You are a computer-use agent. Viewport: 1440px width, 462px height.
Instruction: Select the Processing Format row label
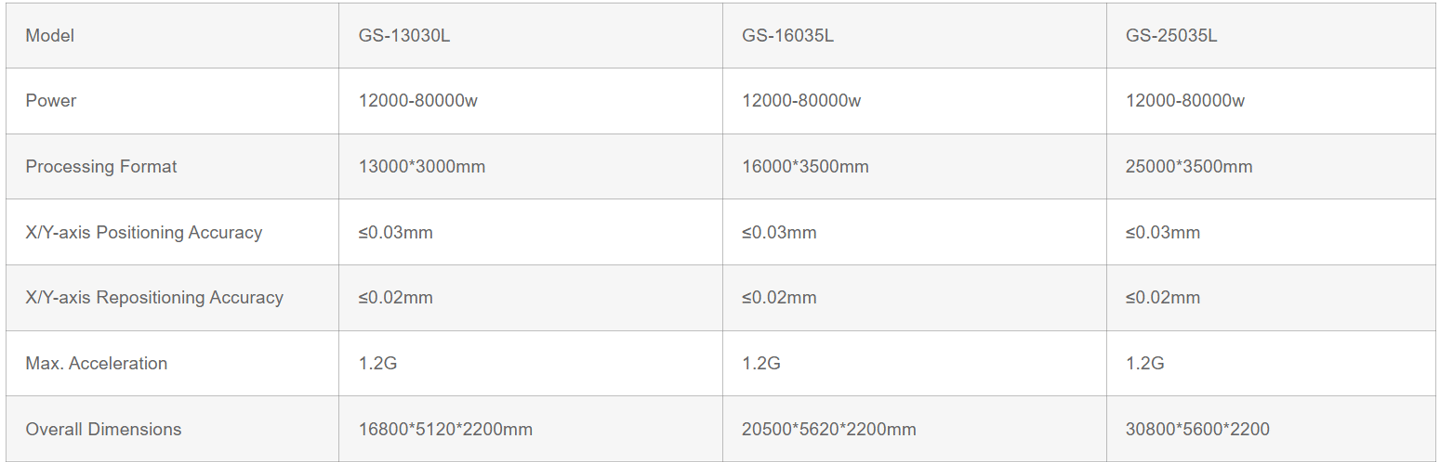point(101,167)
